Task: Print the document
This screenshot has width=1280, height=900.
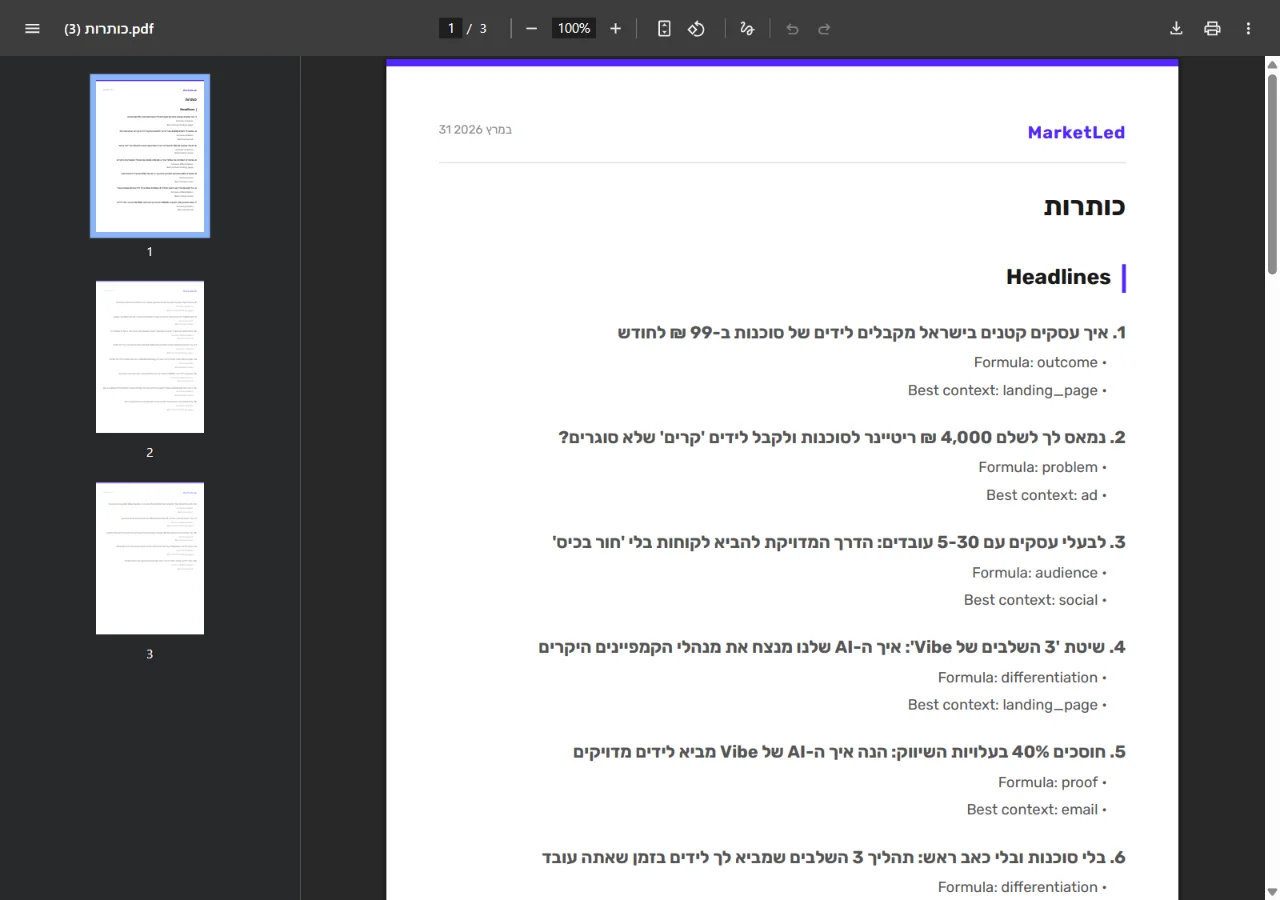Action: click(x=1212, y=29)
